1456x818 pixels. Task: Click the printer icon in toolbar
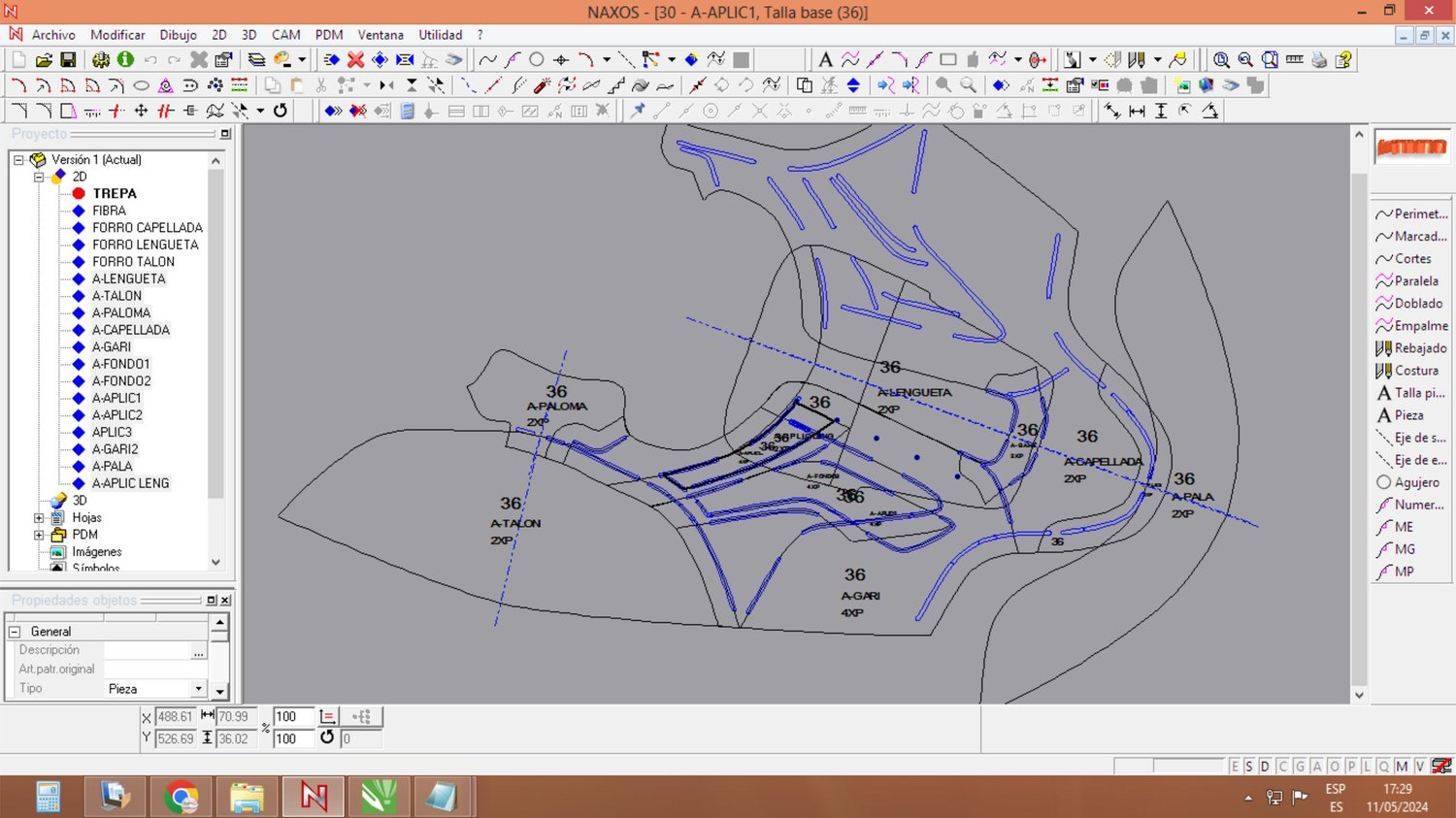coord(1319,60)
